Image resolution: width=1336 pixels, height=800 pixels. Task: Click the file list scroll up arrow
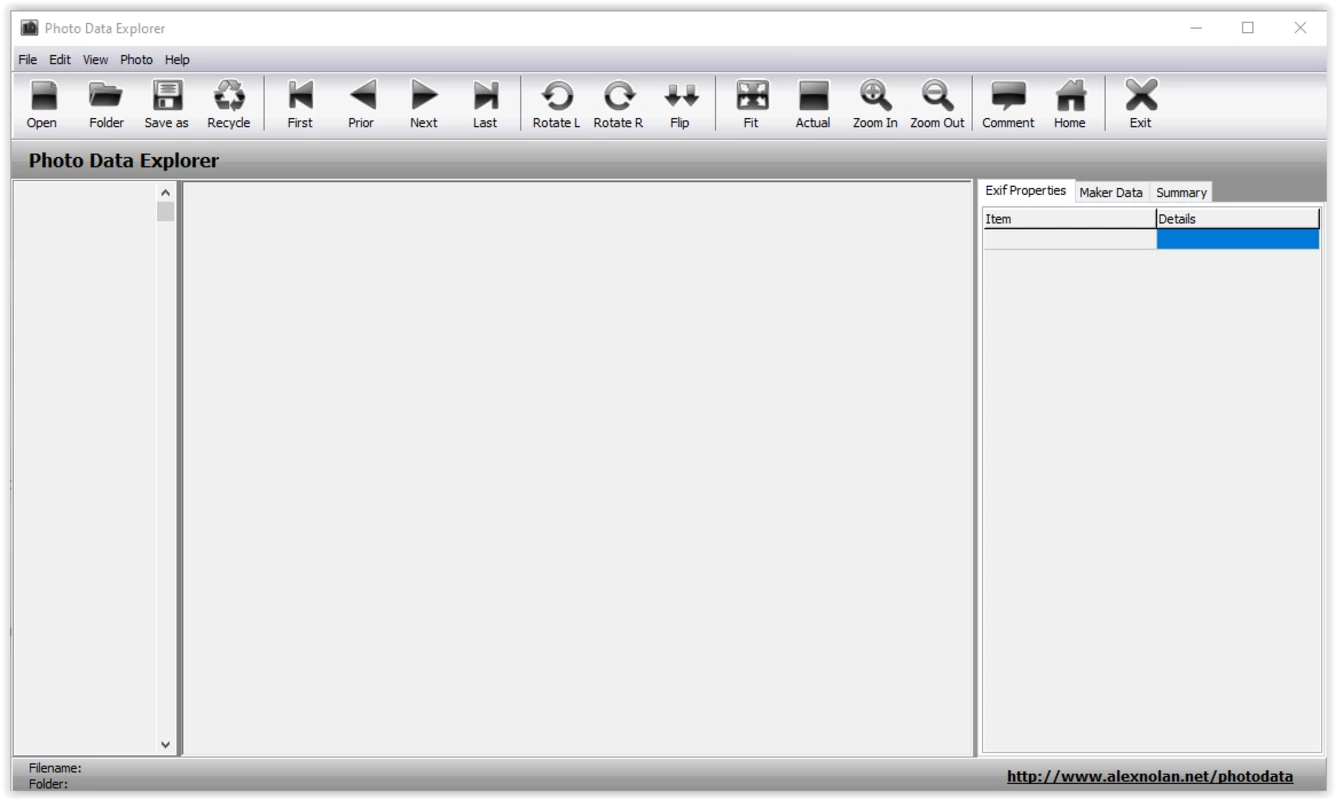166,192
